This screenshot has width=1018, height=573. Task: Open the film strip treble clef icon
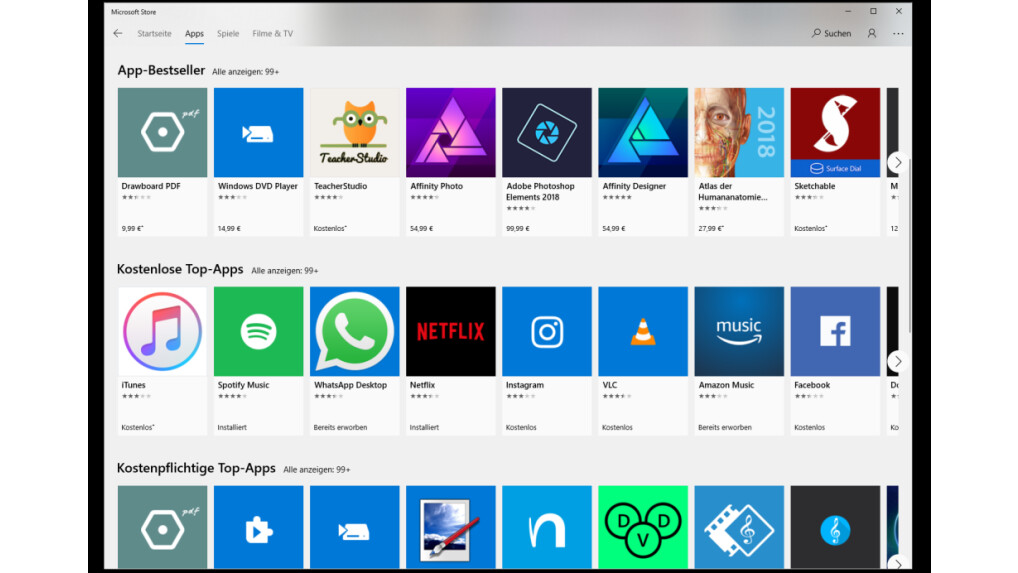pos(739,528)
